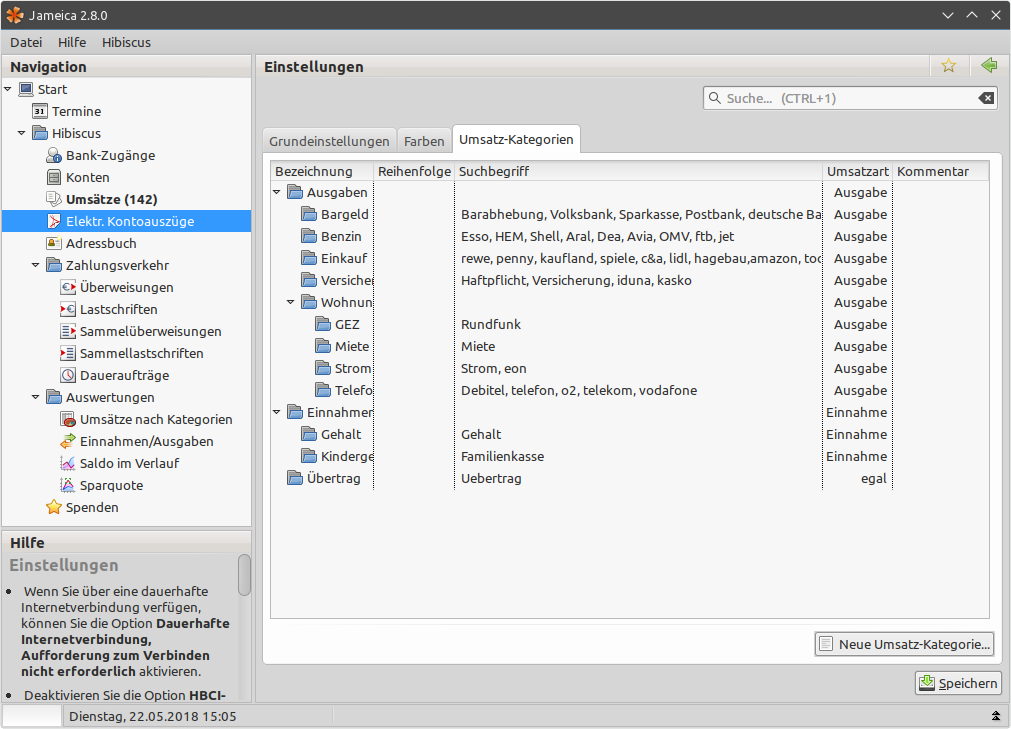Collapse the Hibiscus navigation node
Image resolution: width=1011 pixels, height=729 pixels.
click(x=21, y=133)
